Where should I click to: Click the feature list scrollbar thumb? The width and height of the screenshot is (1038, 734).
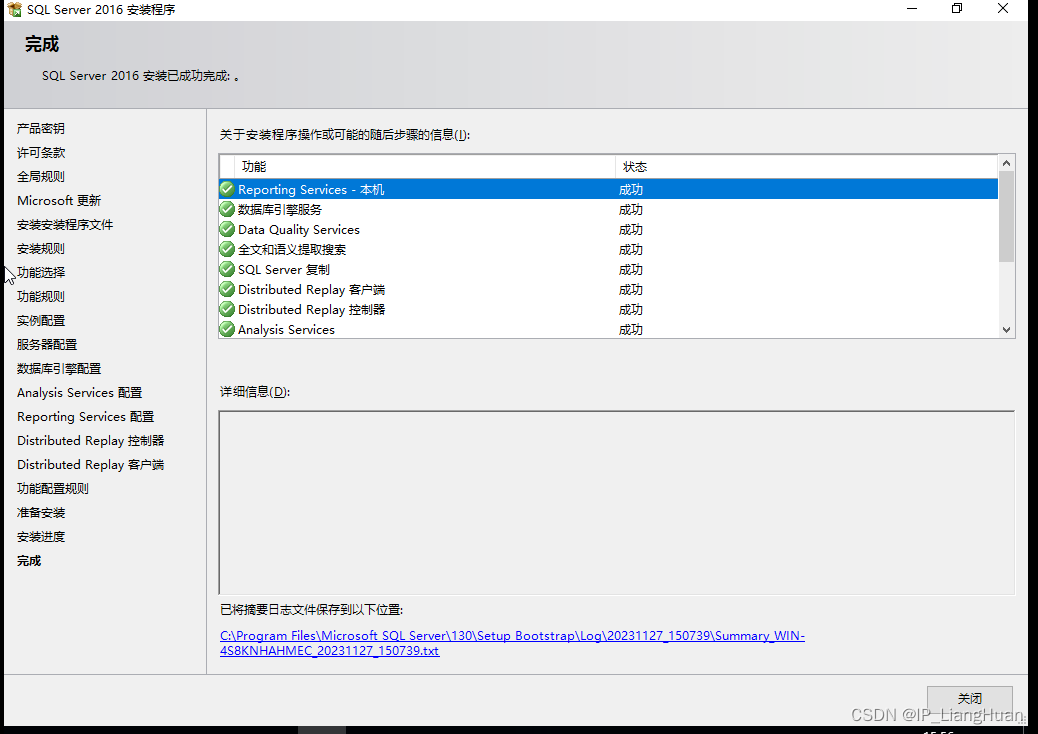pyautogui.click(x=1006, y=216)
